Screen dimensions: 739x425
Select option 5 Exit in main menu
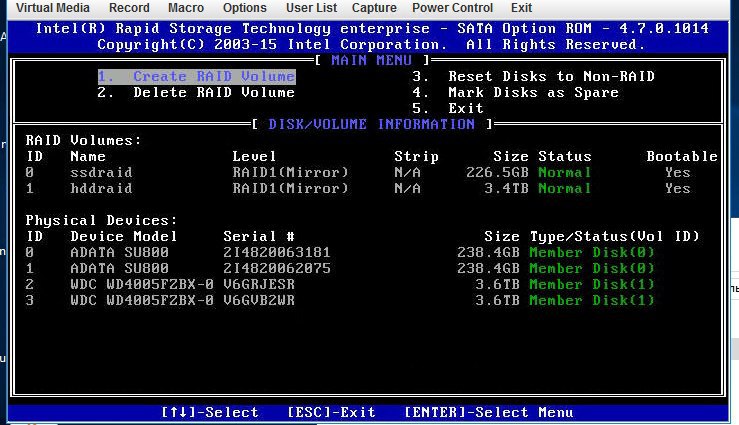448,108
